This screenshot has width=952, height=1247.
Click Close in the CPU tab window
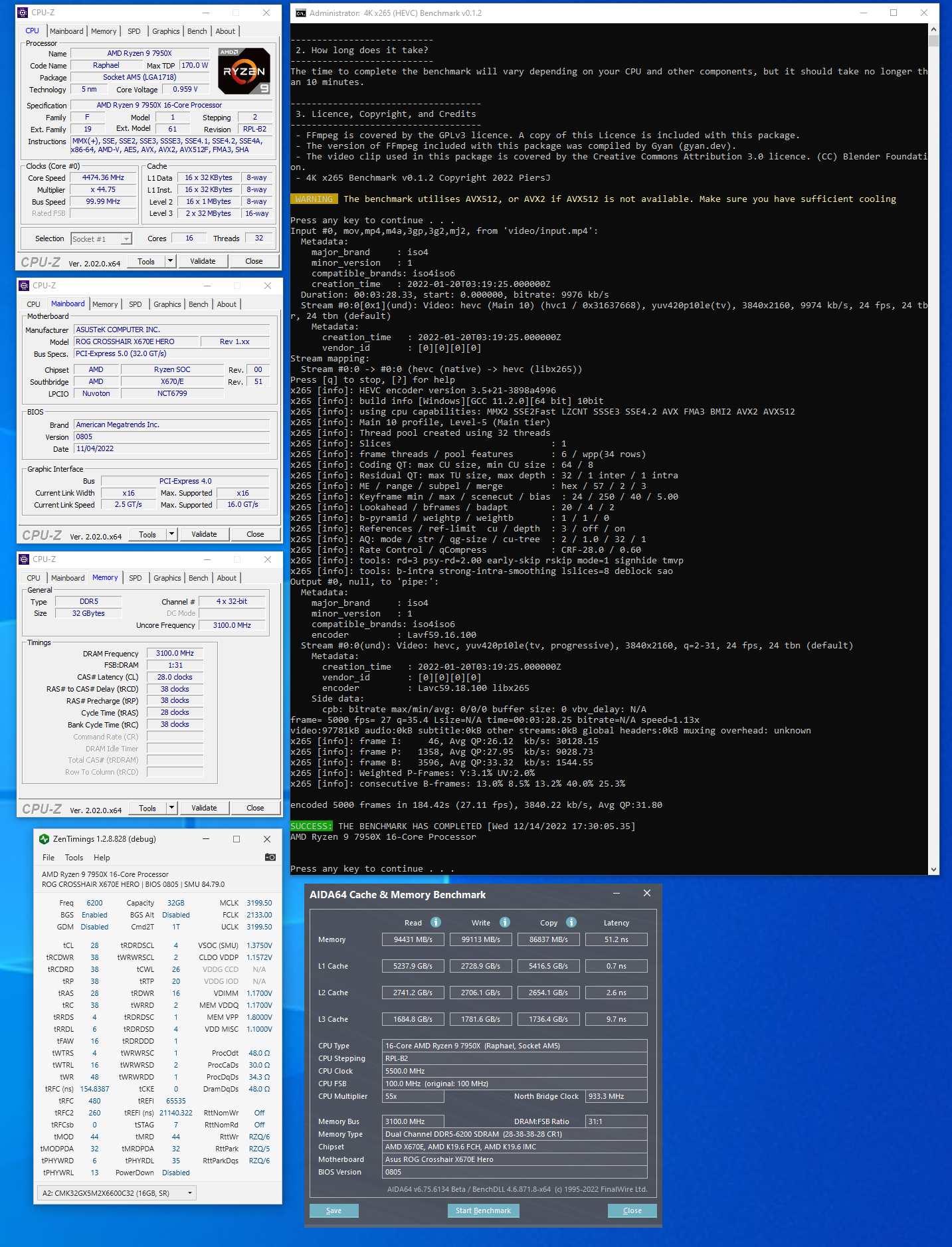pos(254,261)
